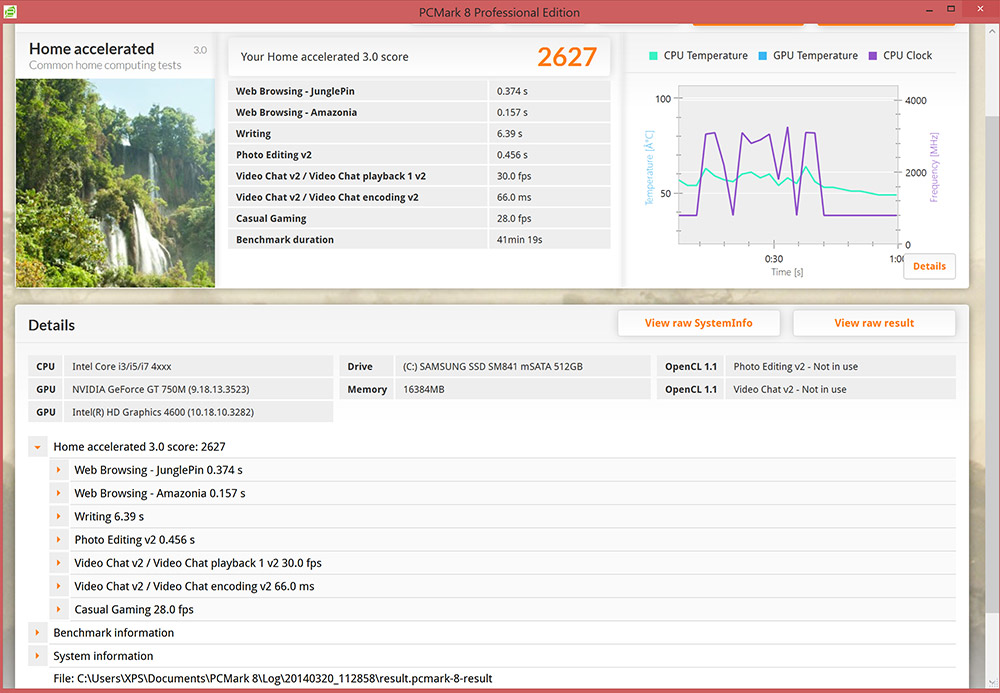This screenshot has width=1000, height=693.
Task: Expand Web Browsing - JunglePin 0.374 s
Action: (59, 470)
